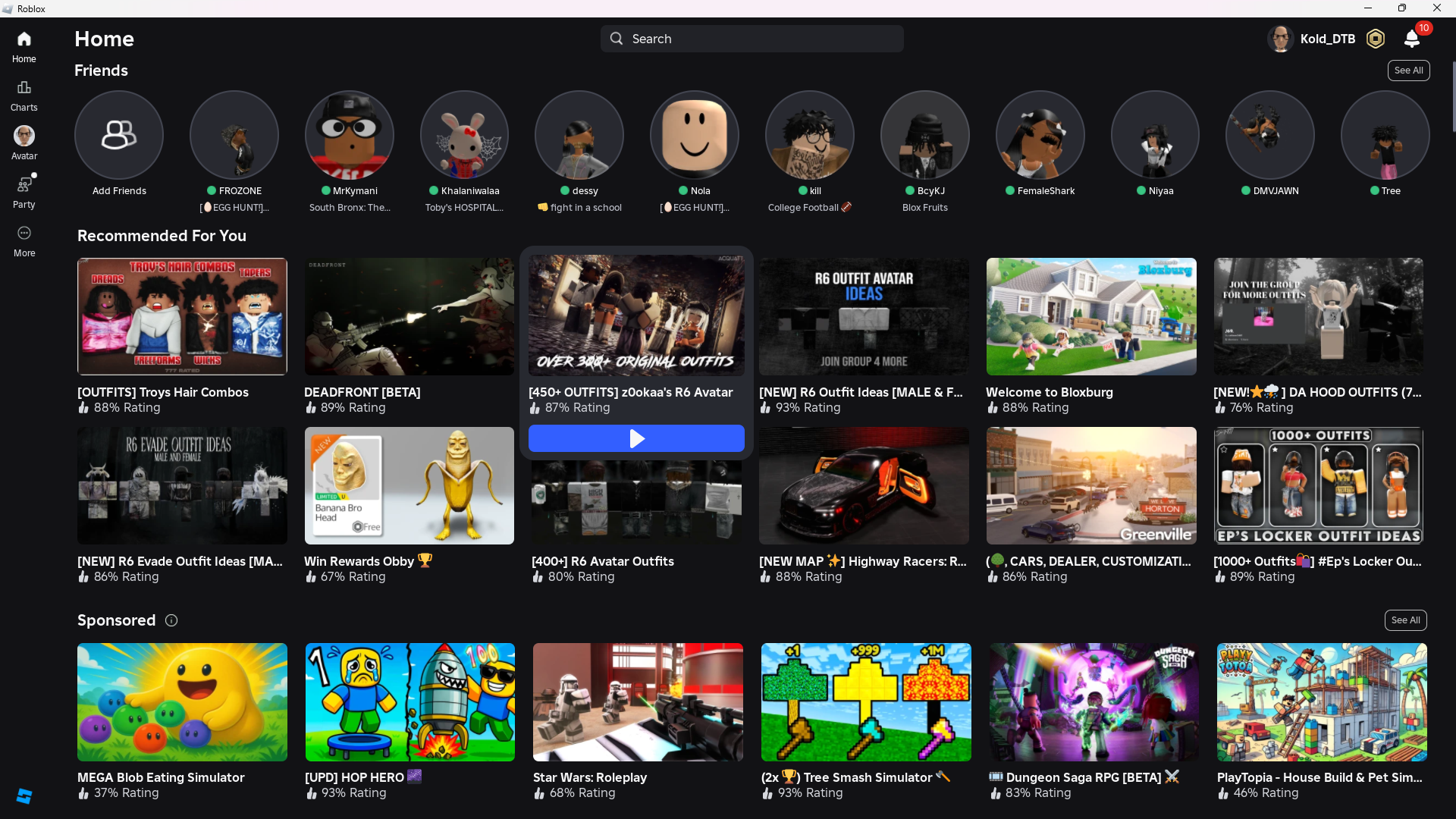Open friend FROZONE's avatar
This screenshot has width=1456, height=819.
[234, 135]
